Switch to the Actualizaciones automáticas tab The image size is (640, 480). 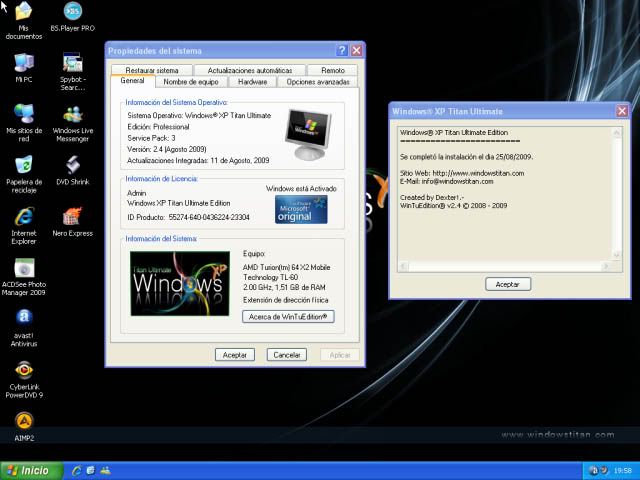(x=250, y=70)
